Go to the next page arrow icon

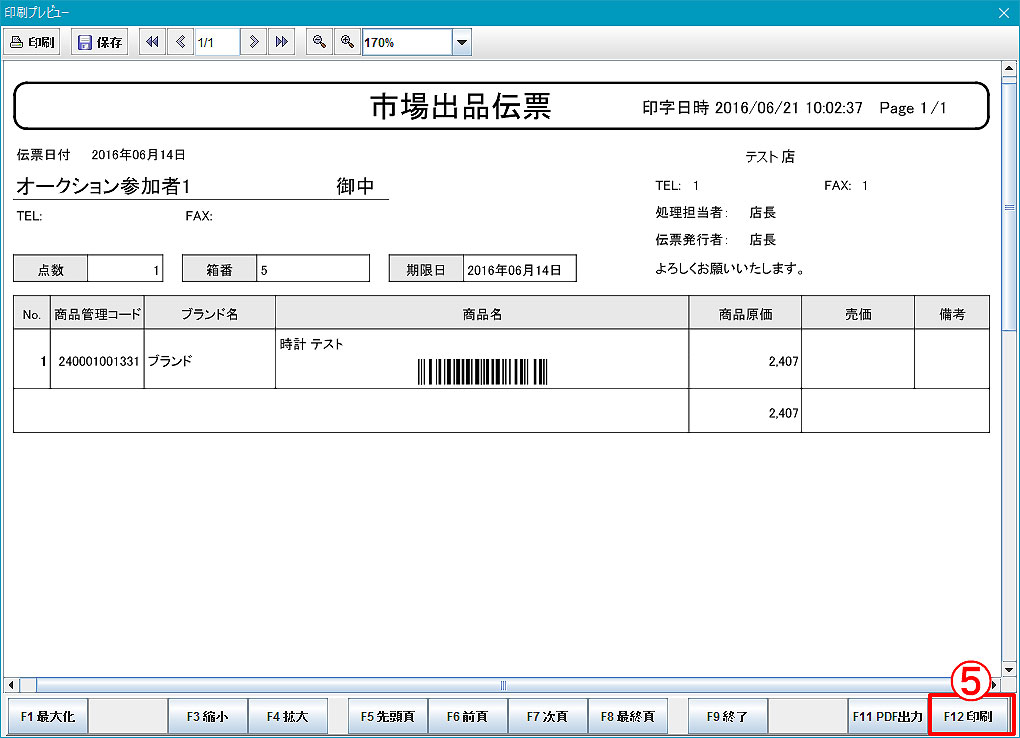pos(253,41)
